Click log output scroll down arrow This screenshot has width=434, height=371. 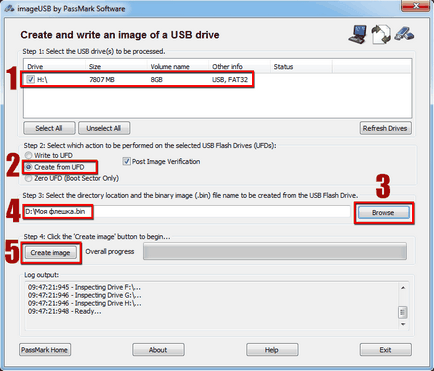point(403,324)
